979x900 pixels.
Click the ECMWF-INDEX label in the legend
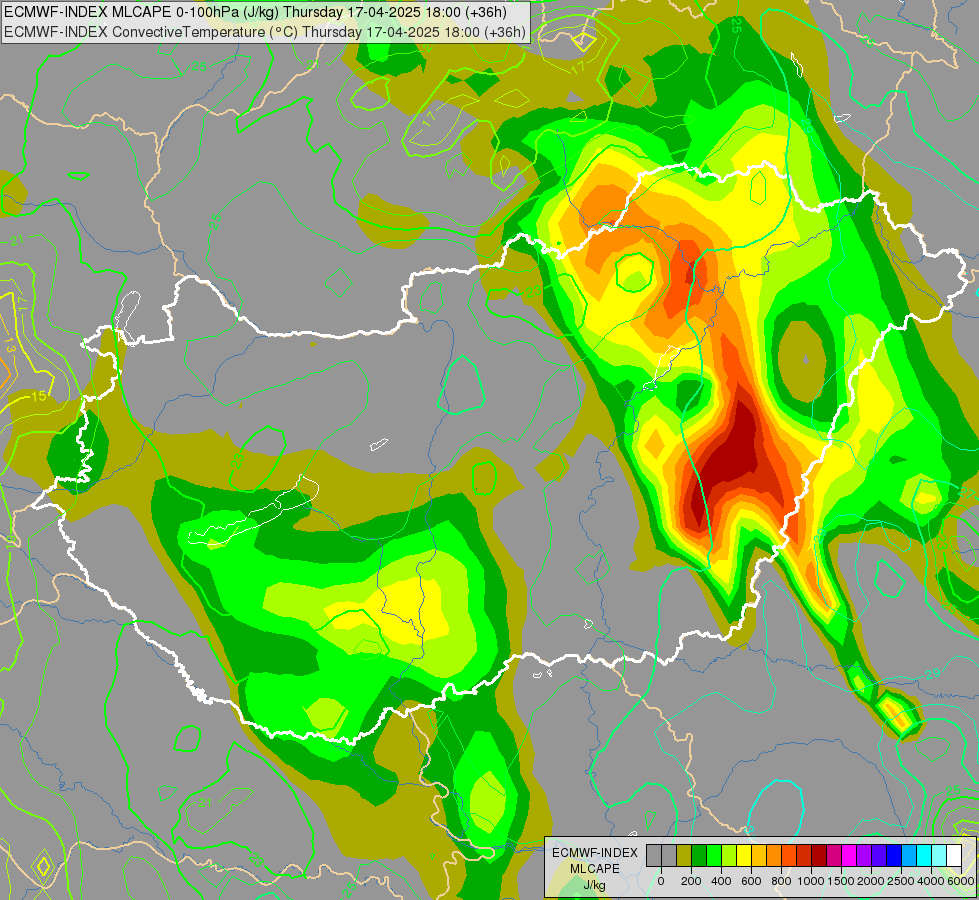(x=595, y=853)
